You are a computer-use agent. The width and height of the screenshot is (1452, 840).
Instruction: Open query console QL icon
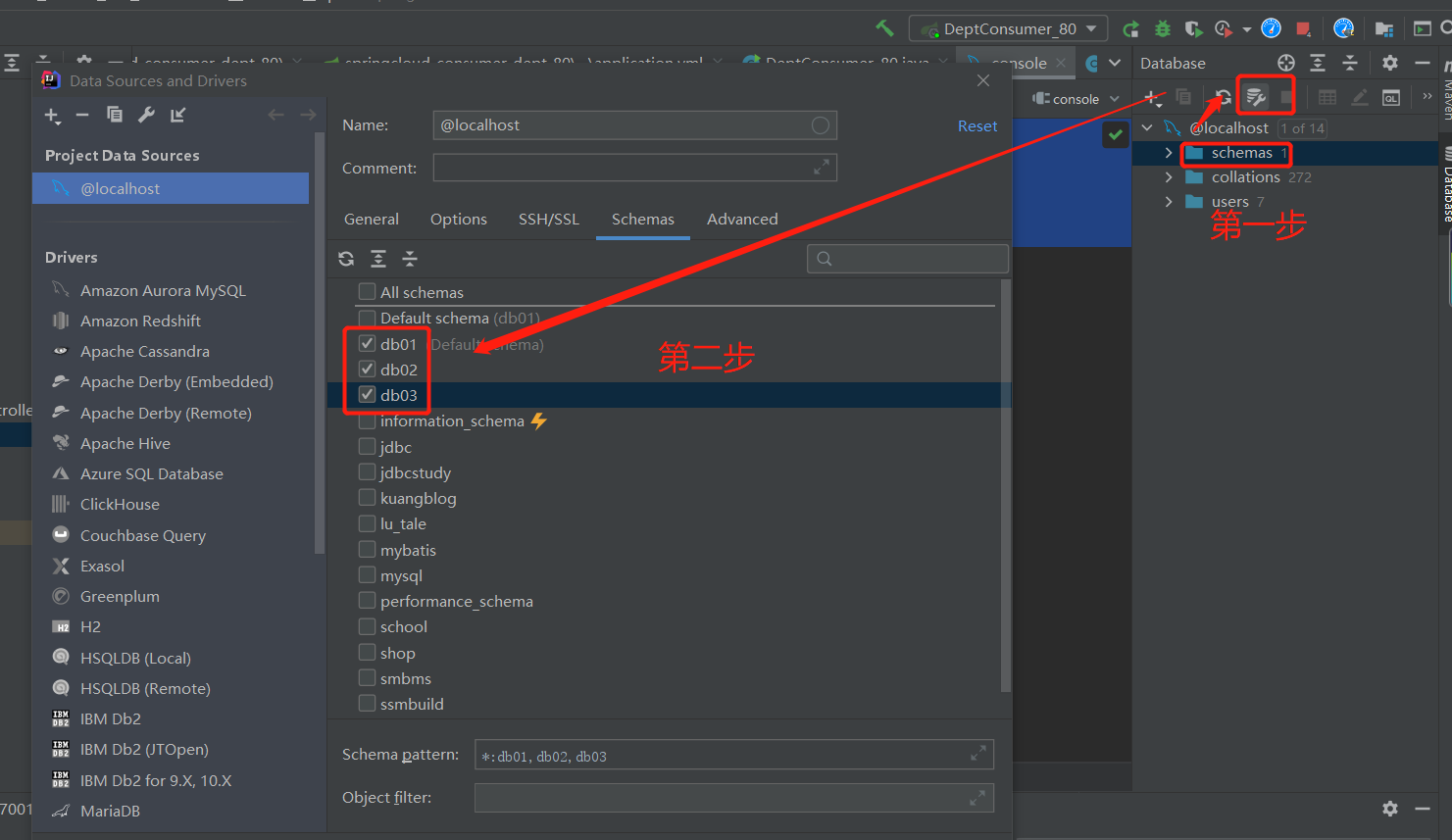(1391, 97)
